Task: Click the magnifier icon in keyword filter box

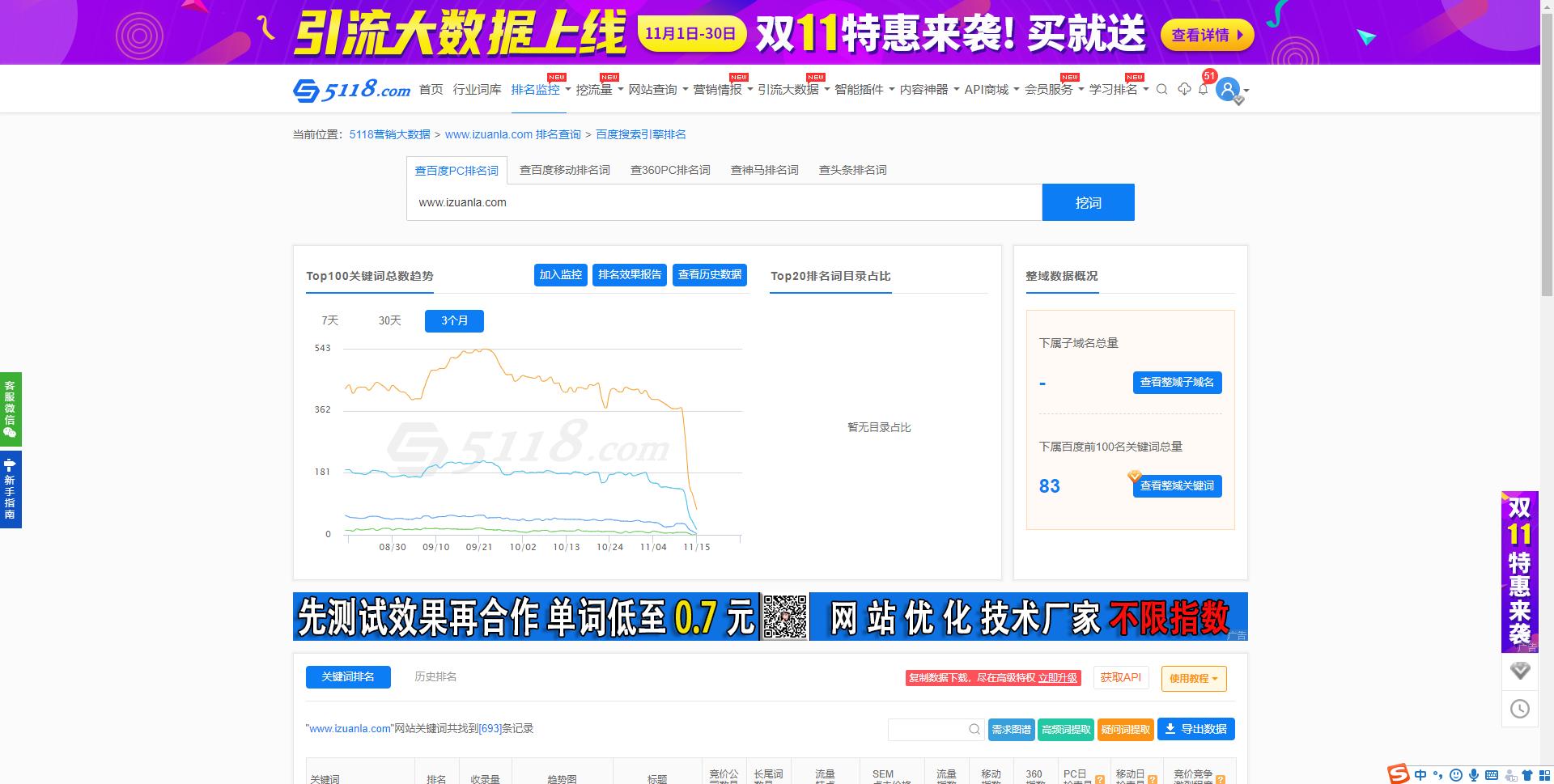Action: (x=974, y=729)
